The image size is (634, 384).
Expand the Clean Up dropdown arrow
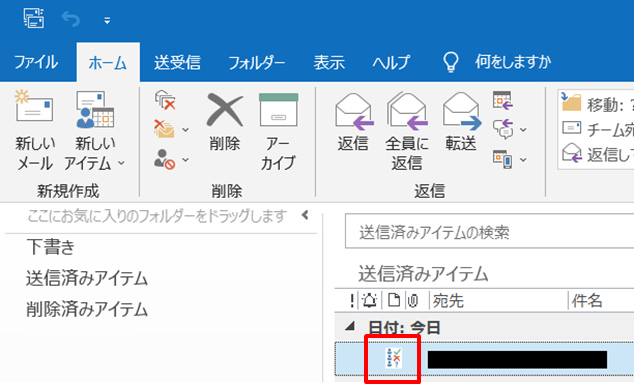186,130
